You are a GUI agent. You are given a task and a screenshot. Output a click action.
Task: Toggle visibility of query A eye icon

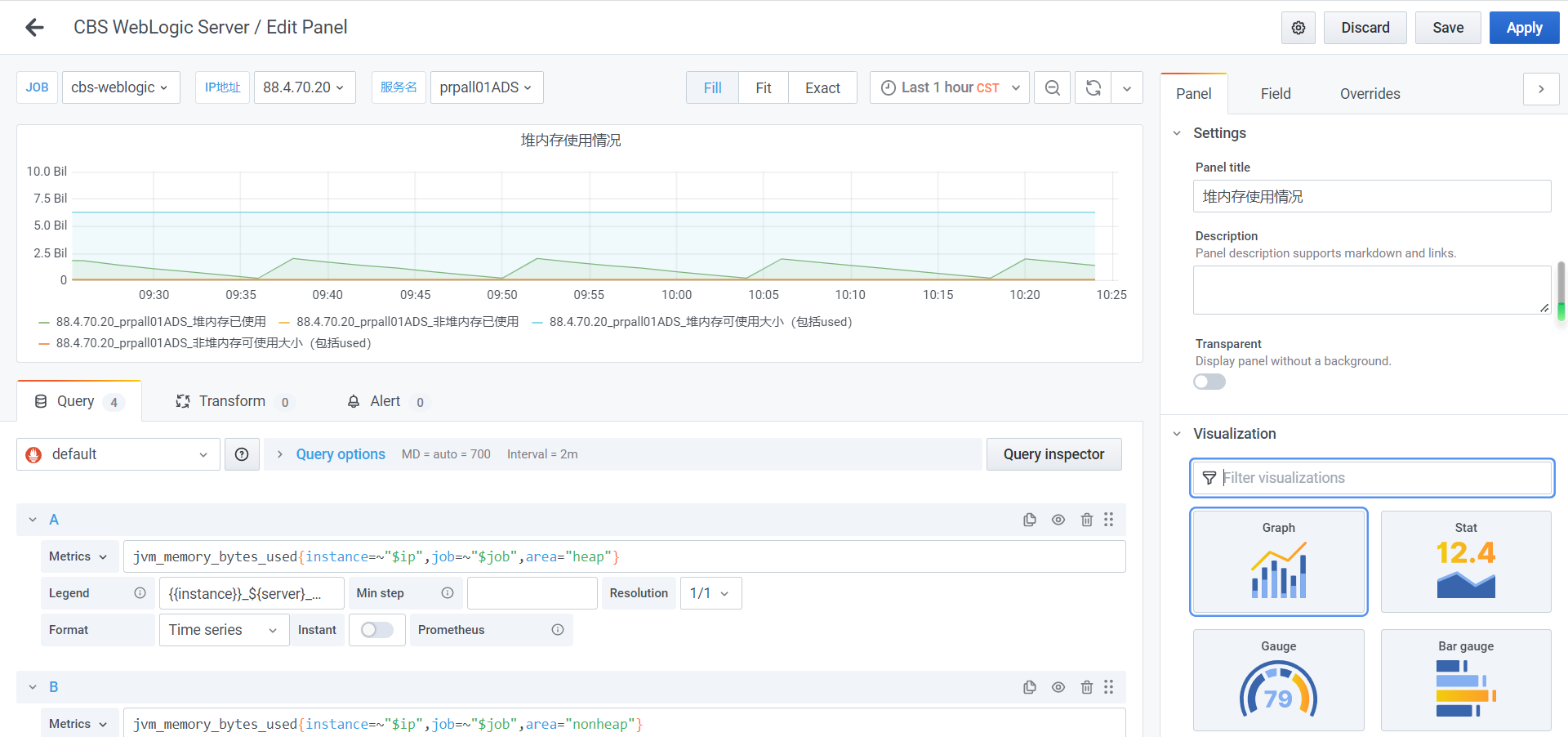[1058, 520]
